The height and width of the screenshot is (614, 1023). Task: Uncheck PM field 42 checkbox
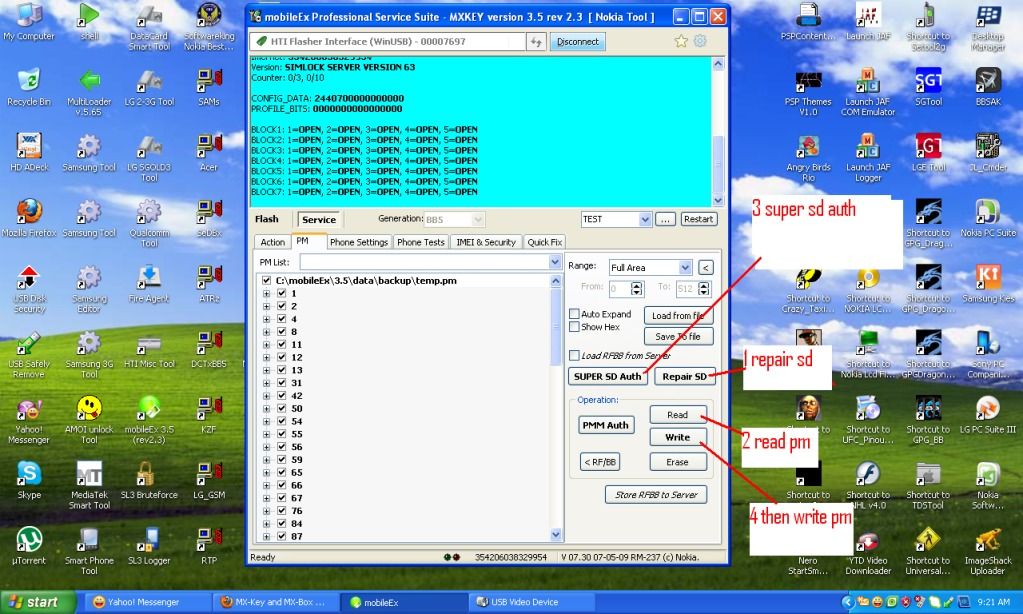coord(281,395)
